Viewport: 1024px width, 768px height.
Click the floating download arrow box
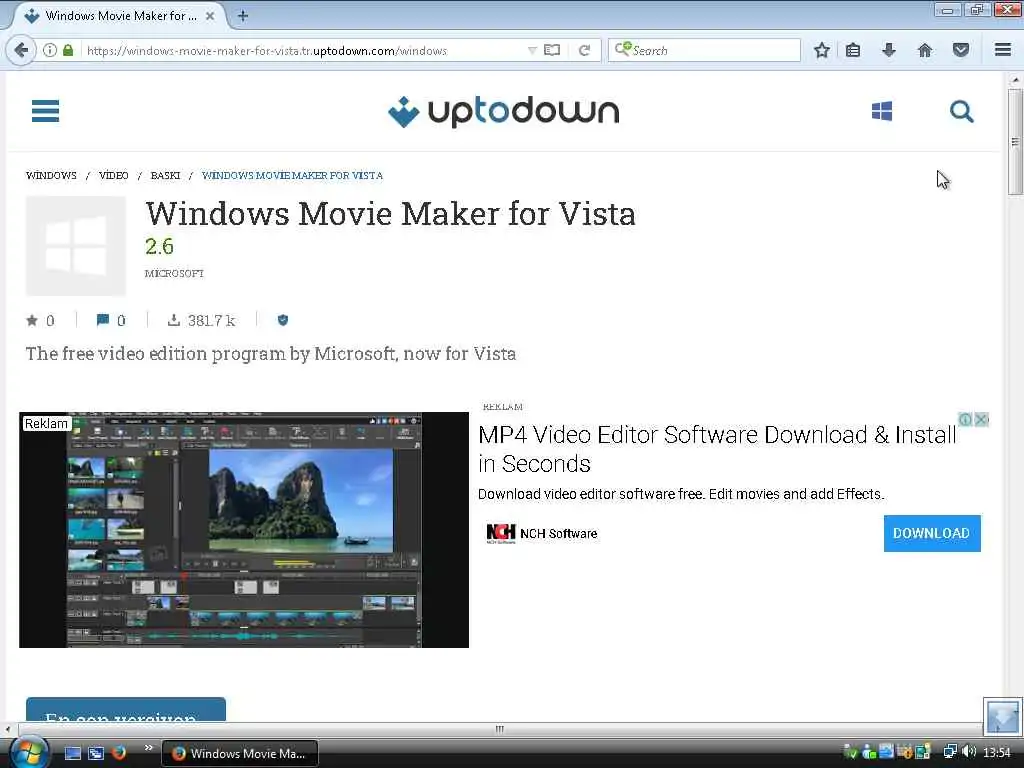(1002, 716)
